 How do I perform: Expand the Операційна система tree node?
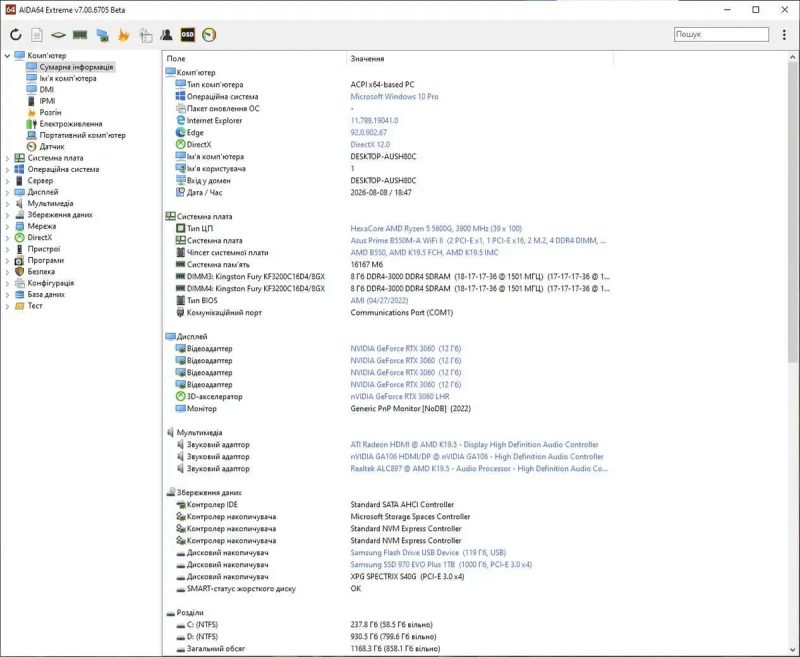click(7, 169)
